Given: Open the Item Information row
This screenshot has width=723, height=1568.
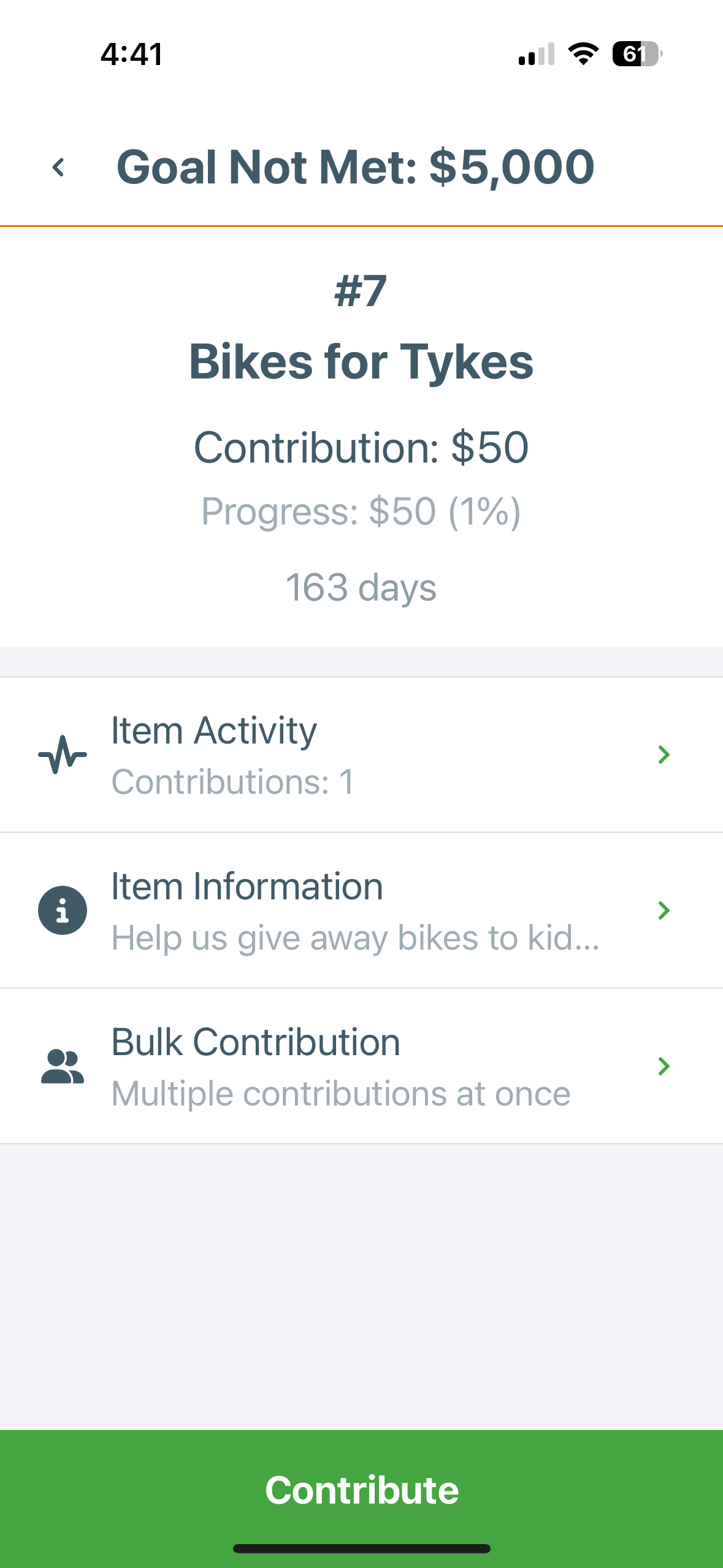Looking at the screenshot, I should (x=361, y=910).
